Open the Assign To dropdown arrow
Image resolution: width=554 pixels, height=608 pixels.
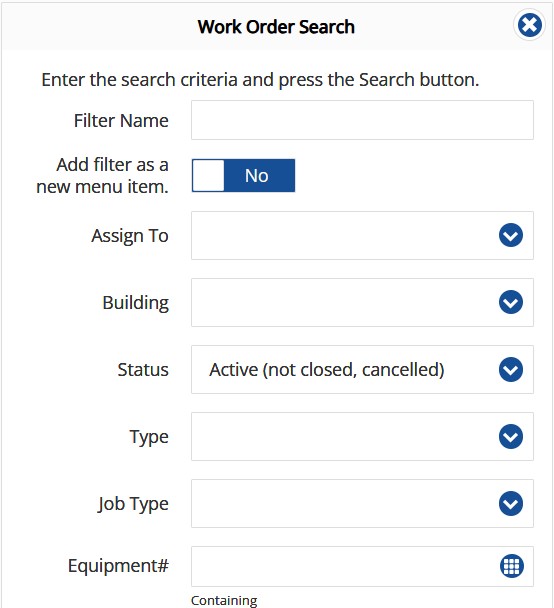coord(511,235)
